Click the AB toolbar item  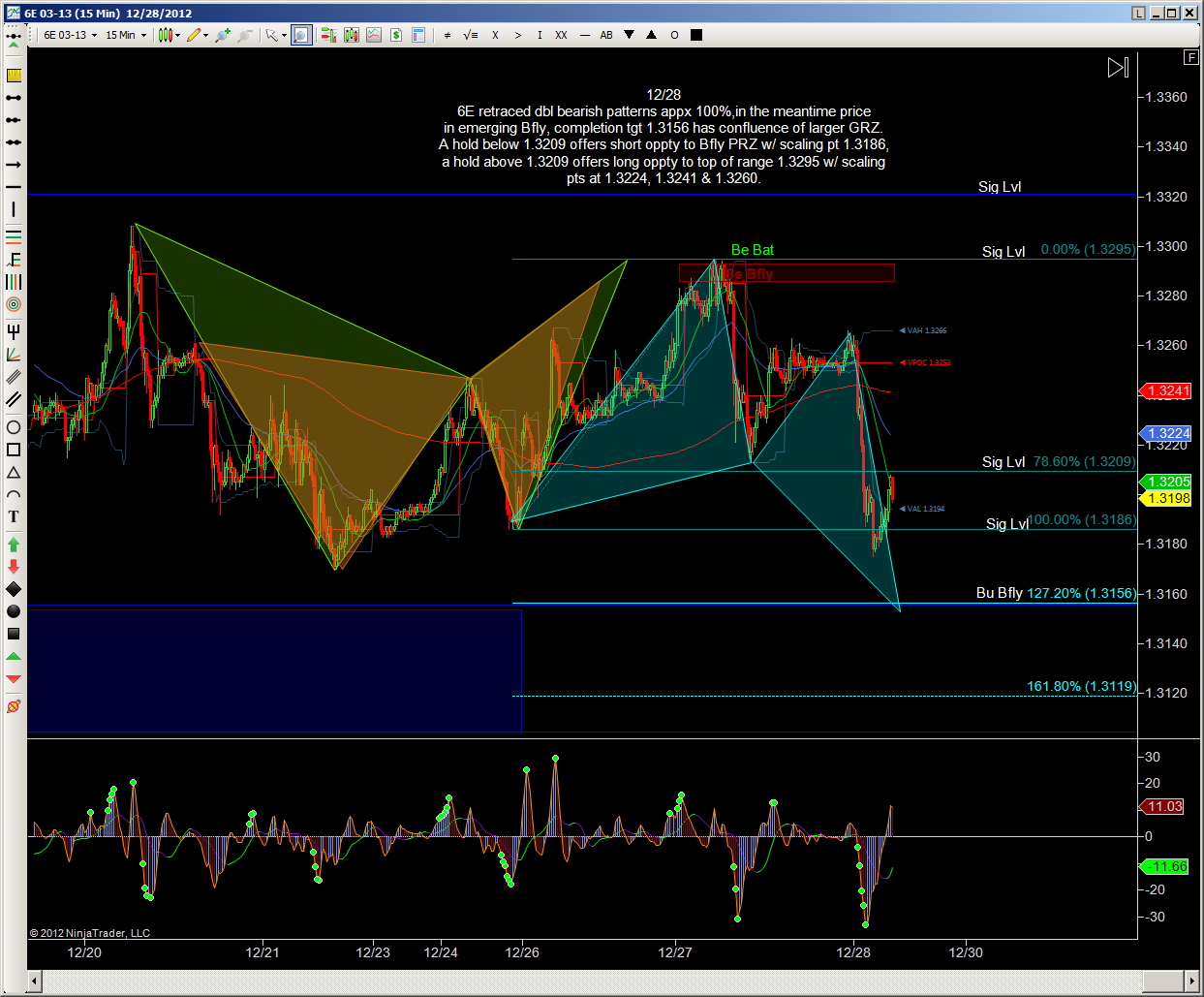(606, 35)
